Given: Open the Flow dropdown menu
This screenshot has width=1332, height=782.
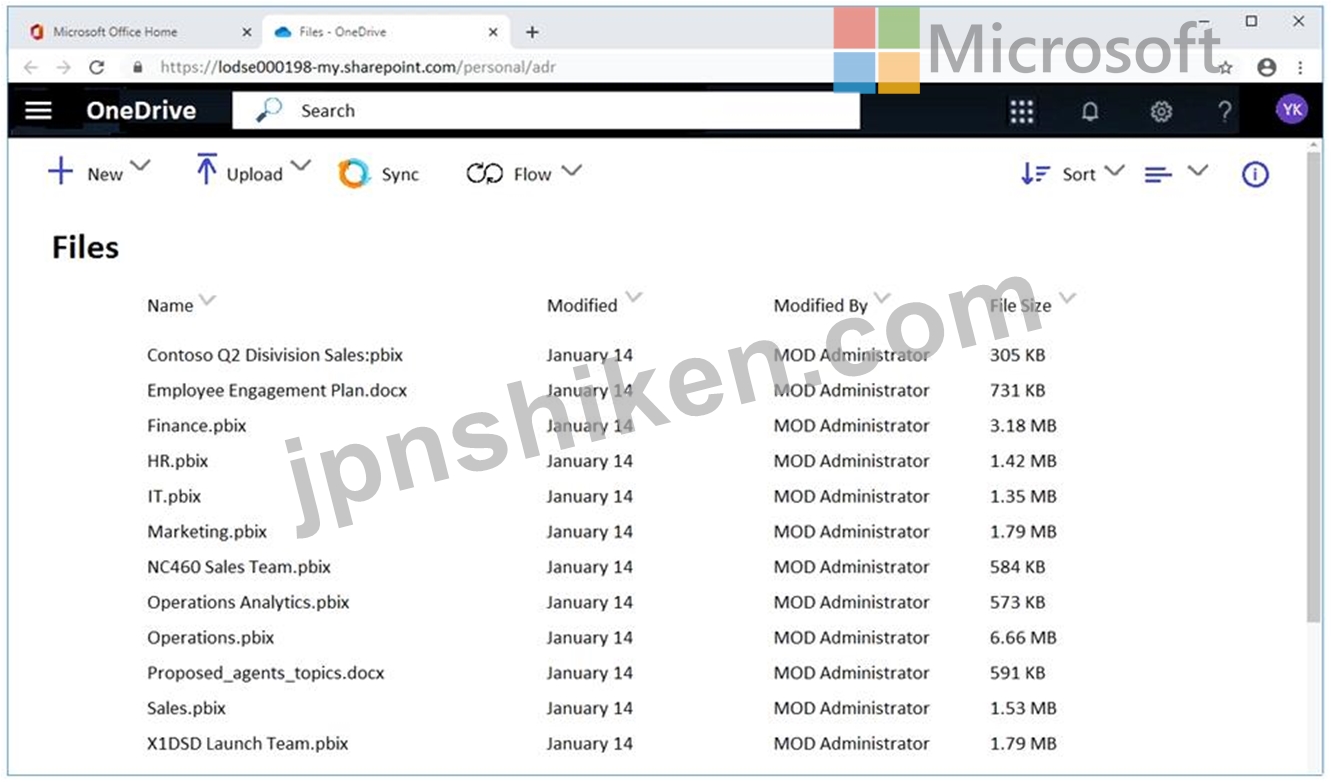Looking at the screenshot, I should pyautogui.click(x=523, y=174).
